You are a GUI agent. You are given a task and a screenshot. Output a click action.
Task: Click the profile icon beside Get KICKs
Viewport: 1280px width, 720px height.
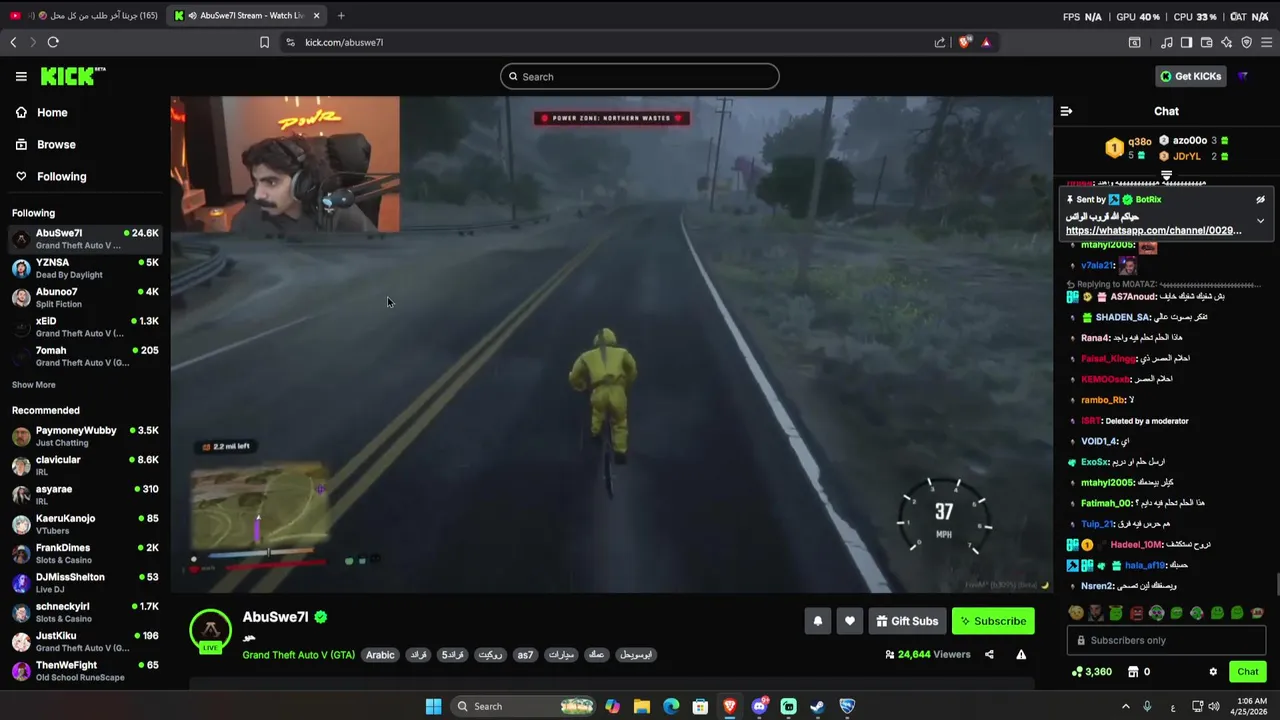click(1243, 76)
